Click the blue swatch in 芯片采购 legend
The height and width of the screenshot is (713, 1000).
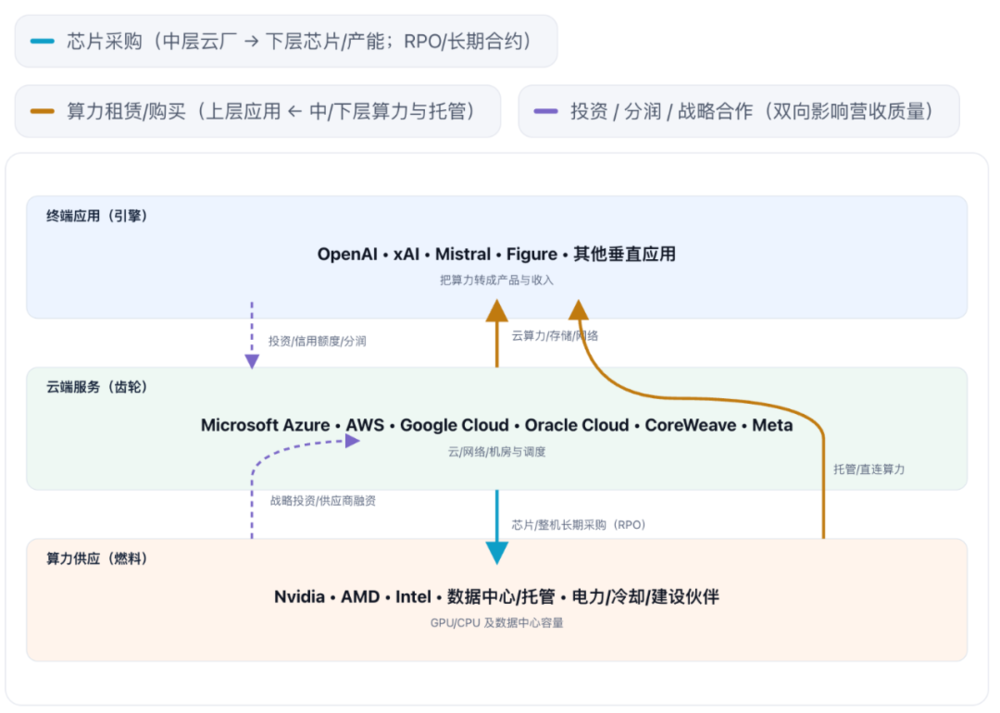(x=43, y=41)
